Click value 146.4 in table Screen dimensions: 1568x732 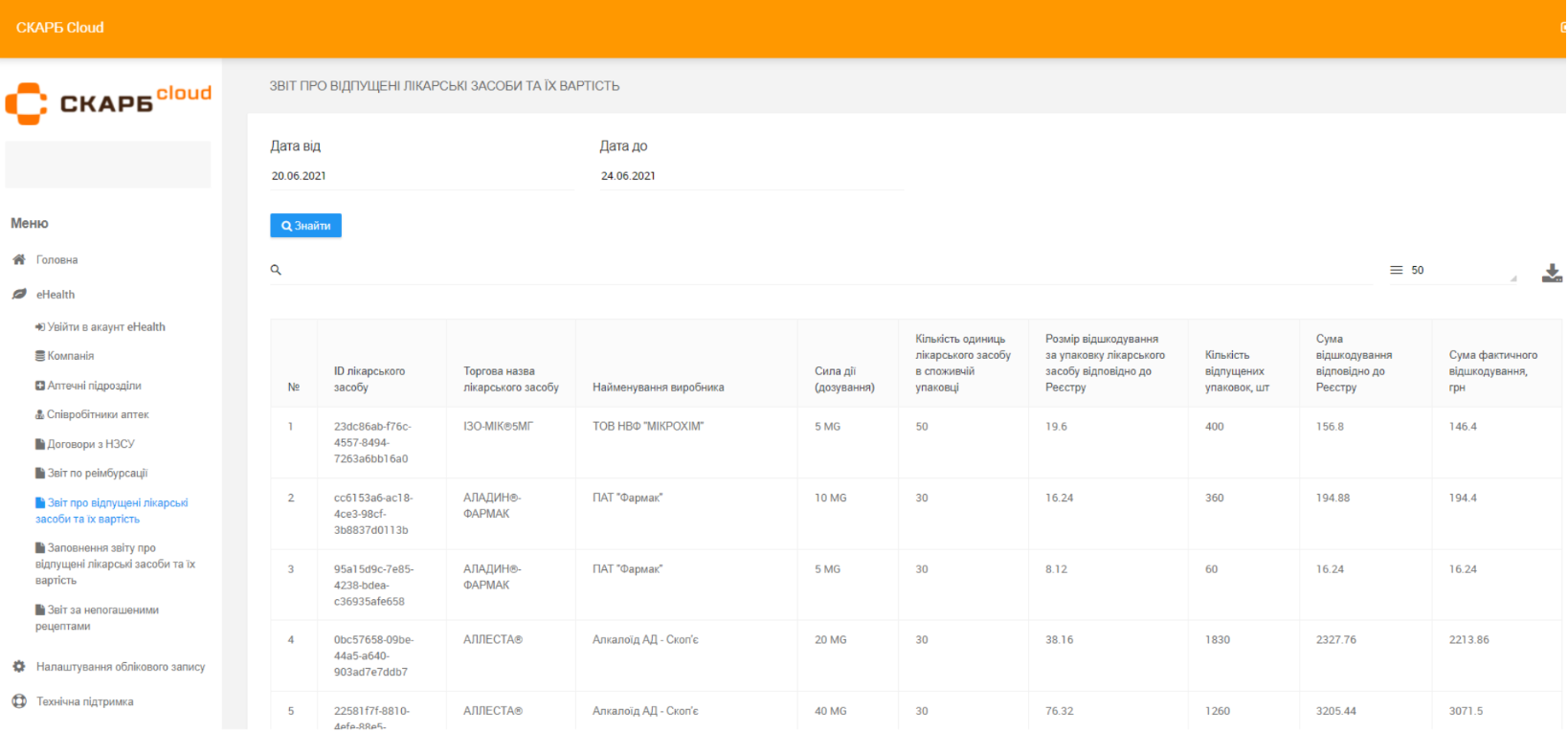click(1463, 427)
